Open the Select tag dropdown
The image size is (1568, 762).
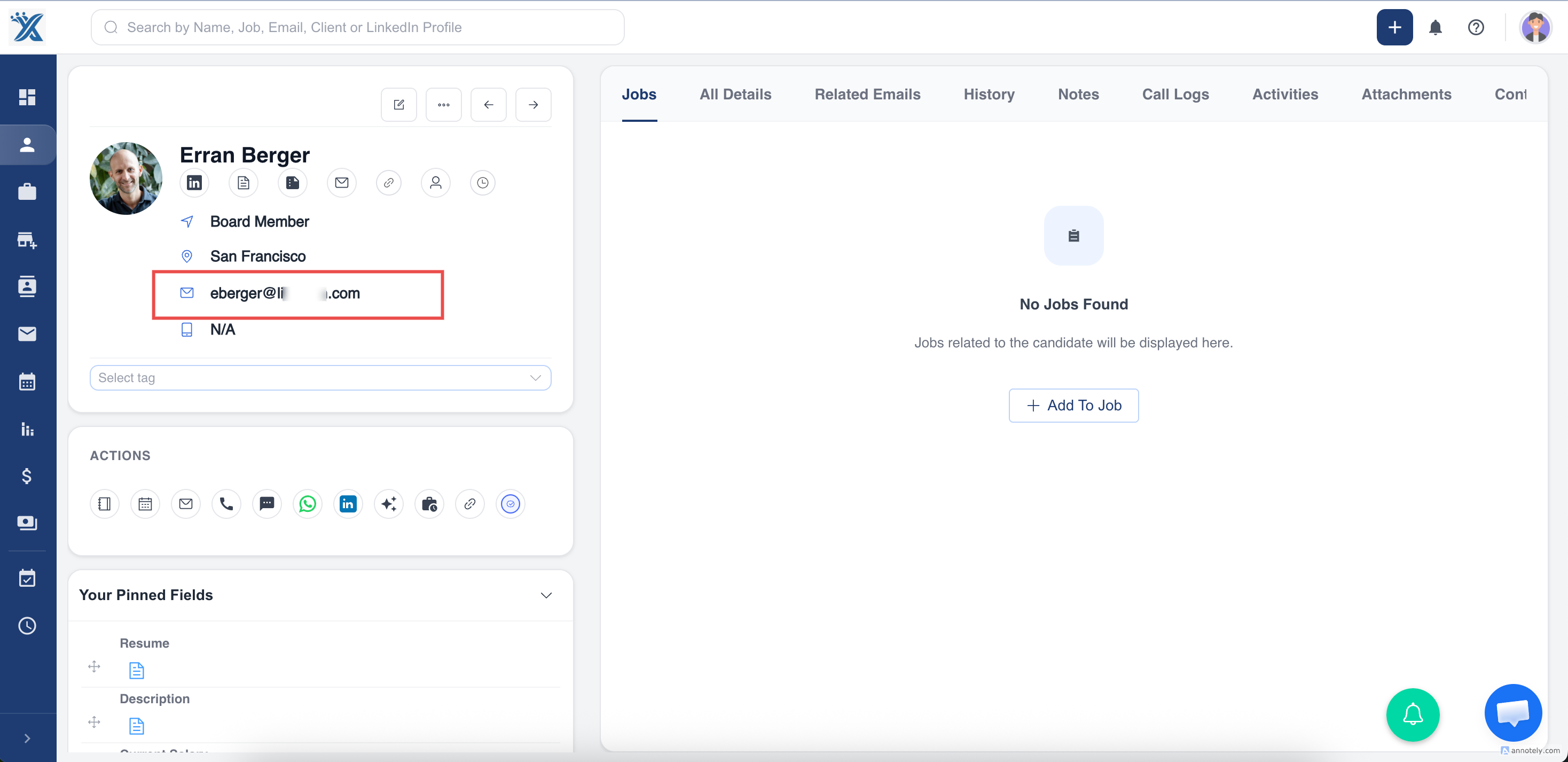point(320,378)
